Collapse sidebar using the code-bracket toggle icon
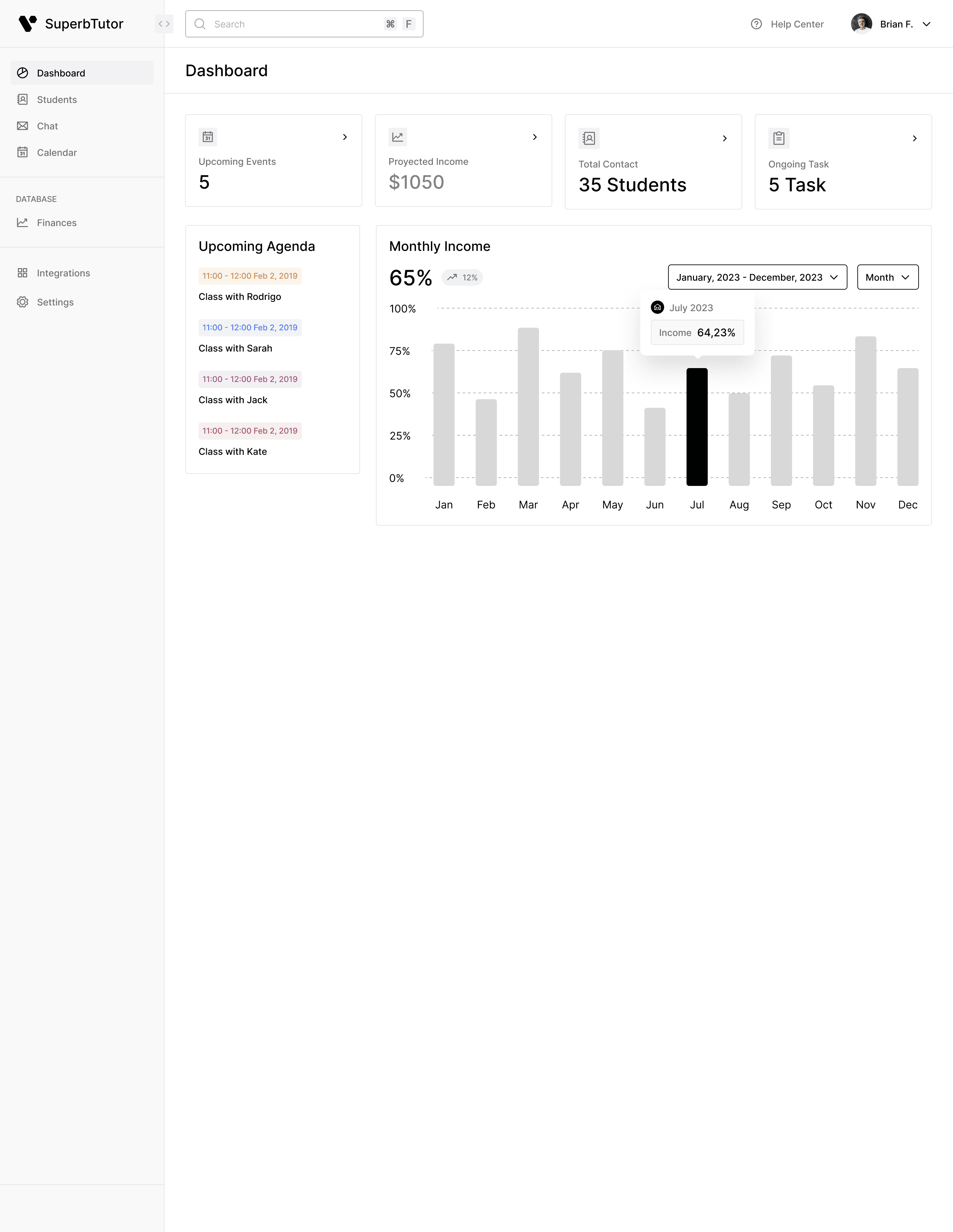Image resolution: width=953 pixels, height=1232 pixels. [164, 24]
